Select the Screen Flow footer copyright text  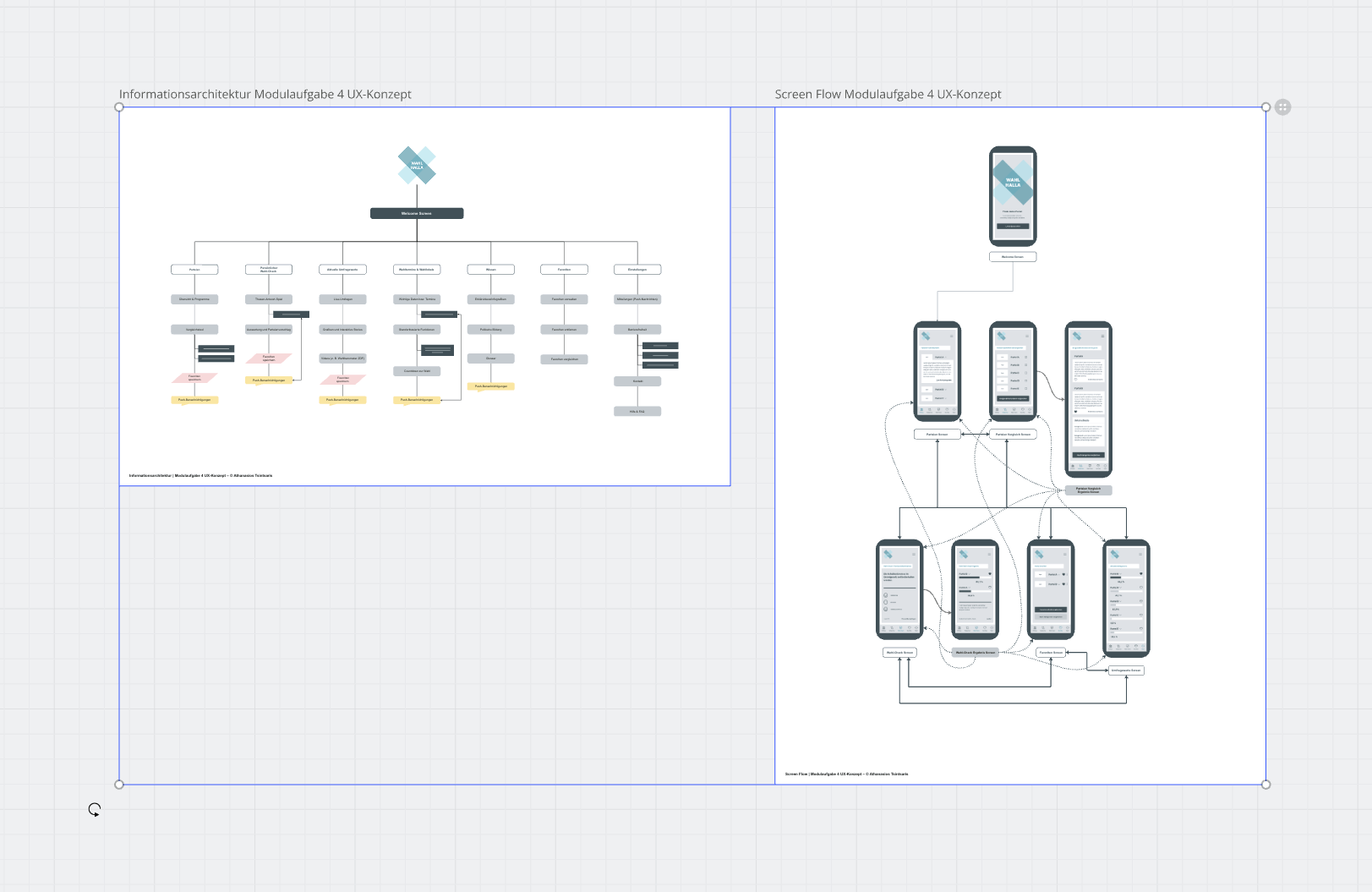tap(846, 774)
